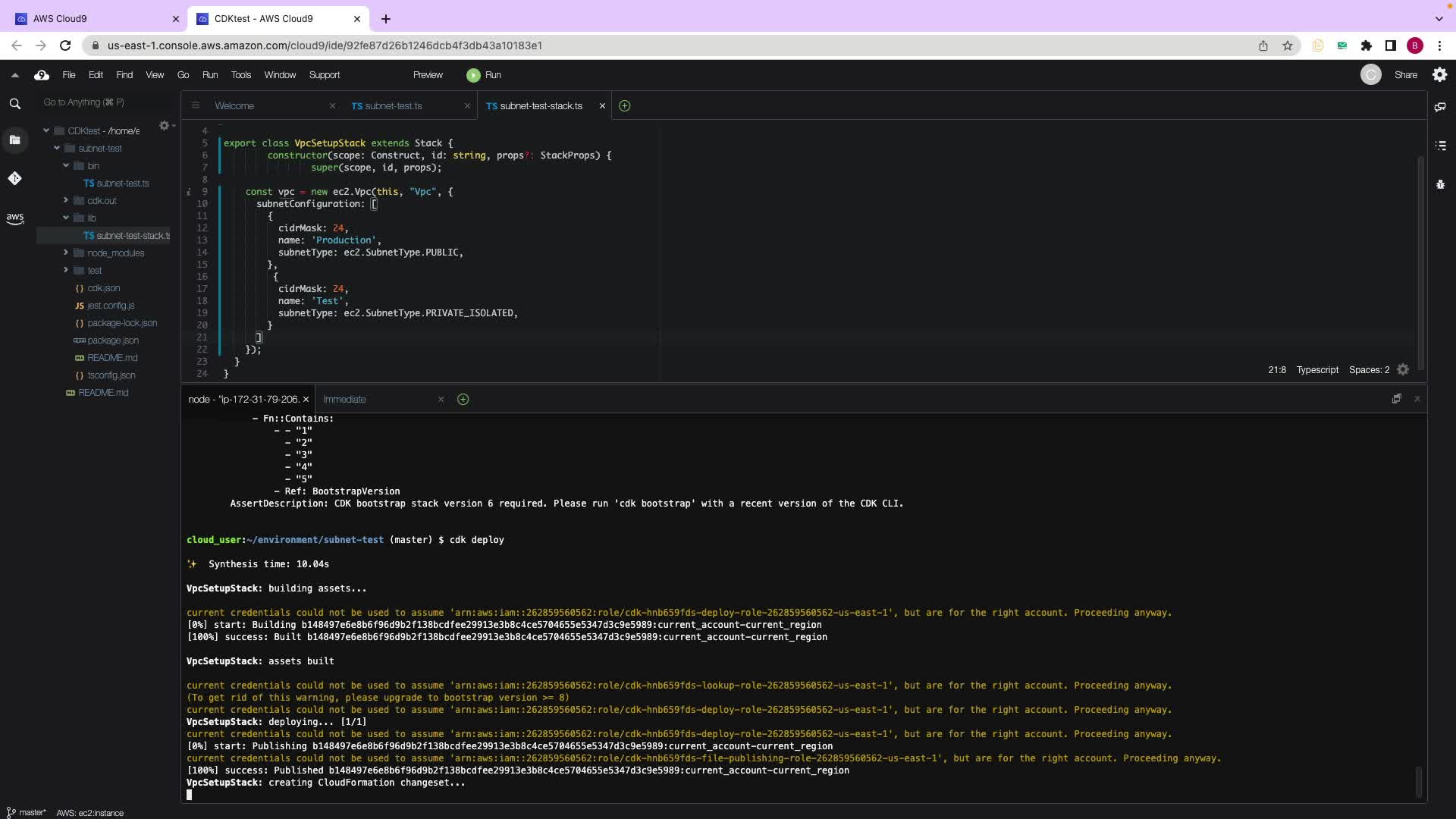Open the file tree settings gear dropdown
Viewport: 1456px width, 819px height.
(165, 126)
